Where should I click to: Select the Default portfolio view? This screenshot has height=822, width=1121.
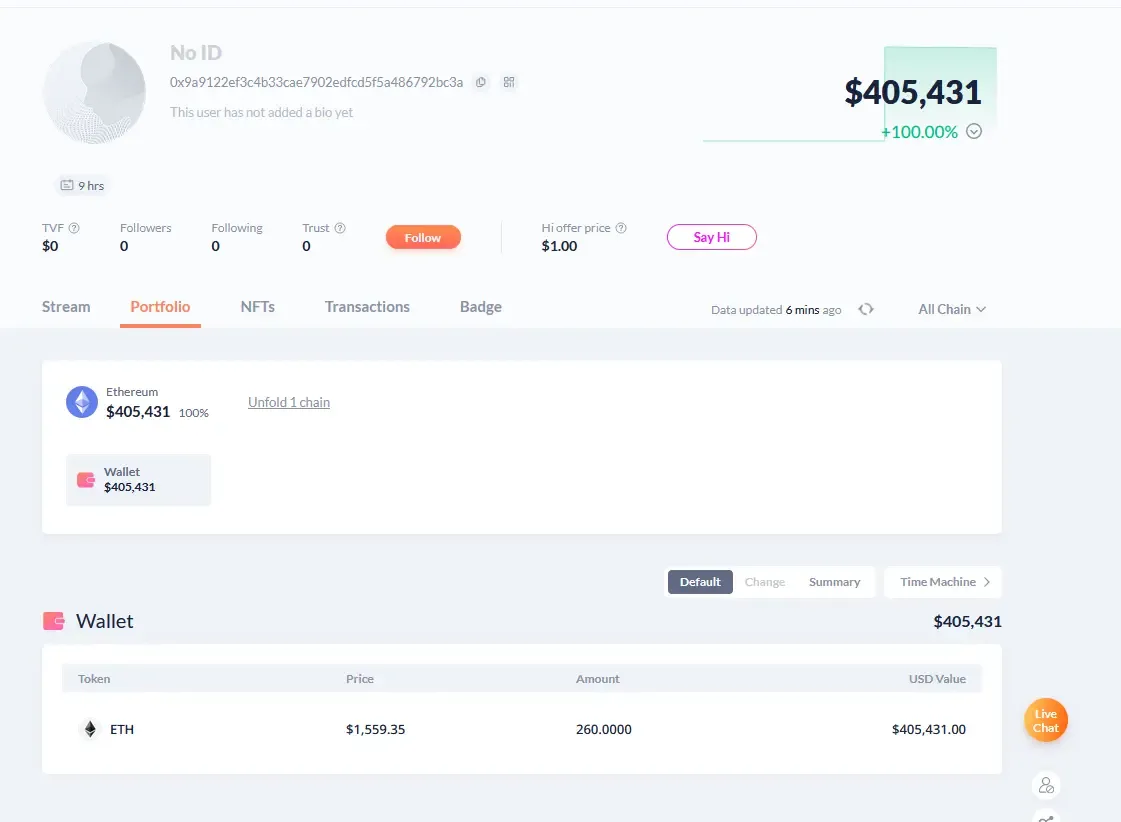pyautogui.click(x=699, y=581)
